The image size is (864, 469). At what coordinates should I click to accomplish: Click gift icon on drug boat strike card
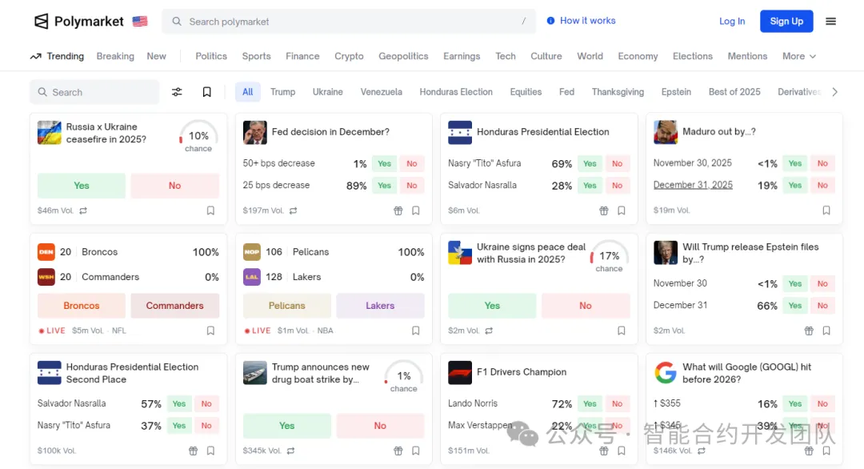(398, 451)
